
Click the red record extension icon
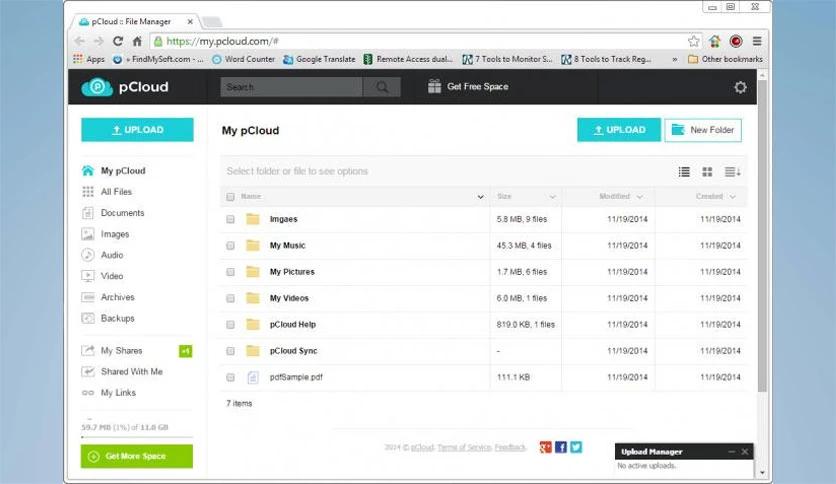[736, 41]
